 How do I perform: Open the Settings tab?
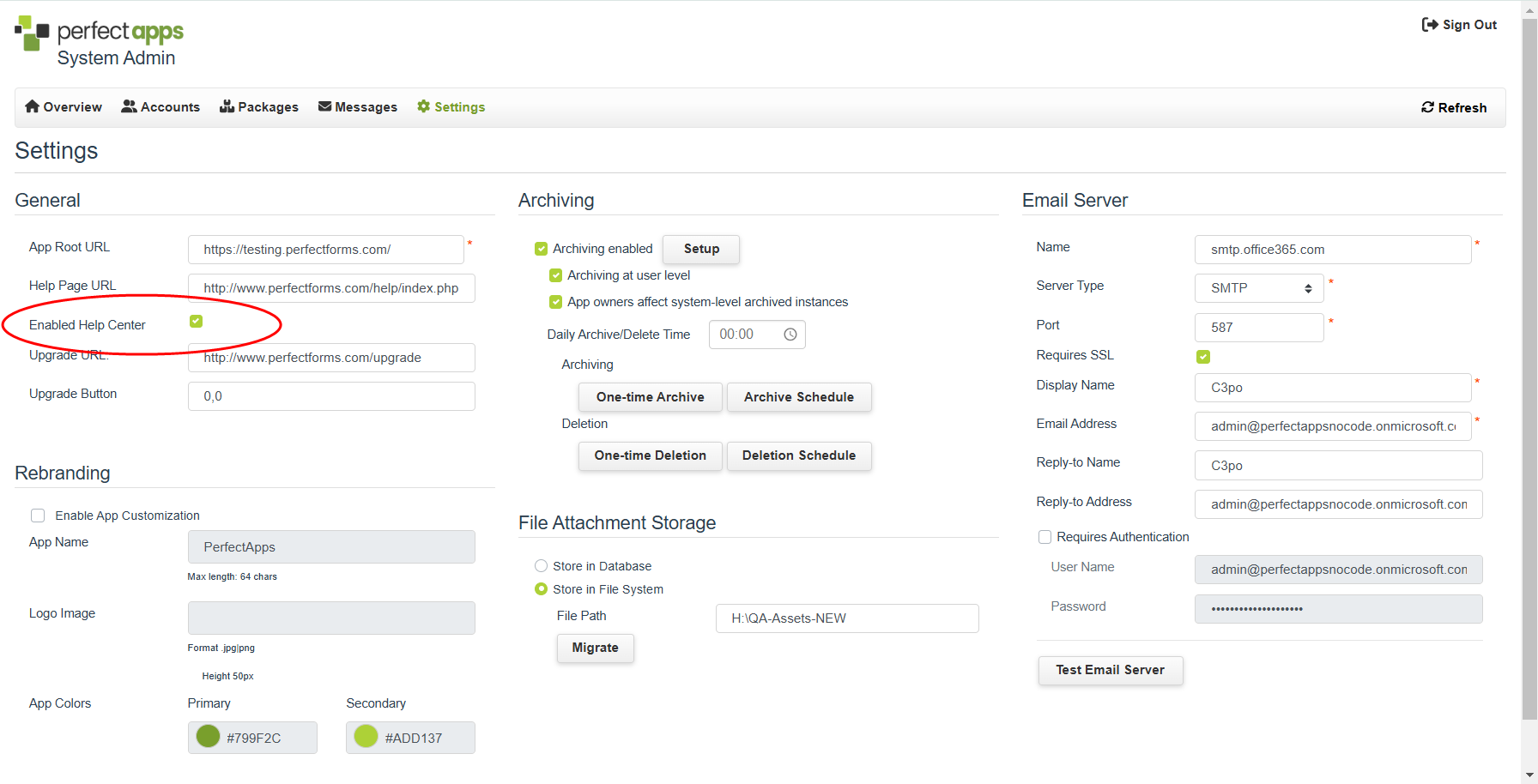tap(451, 107)
